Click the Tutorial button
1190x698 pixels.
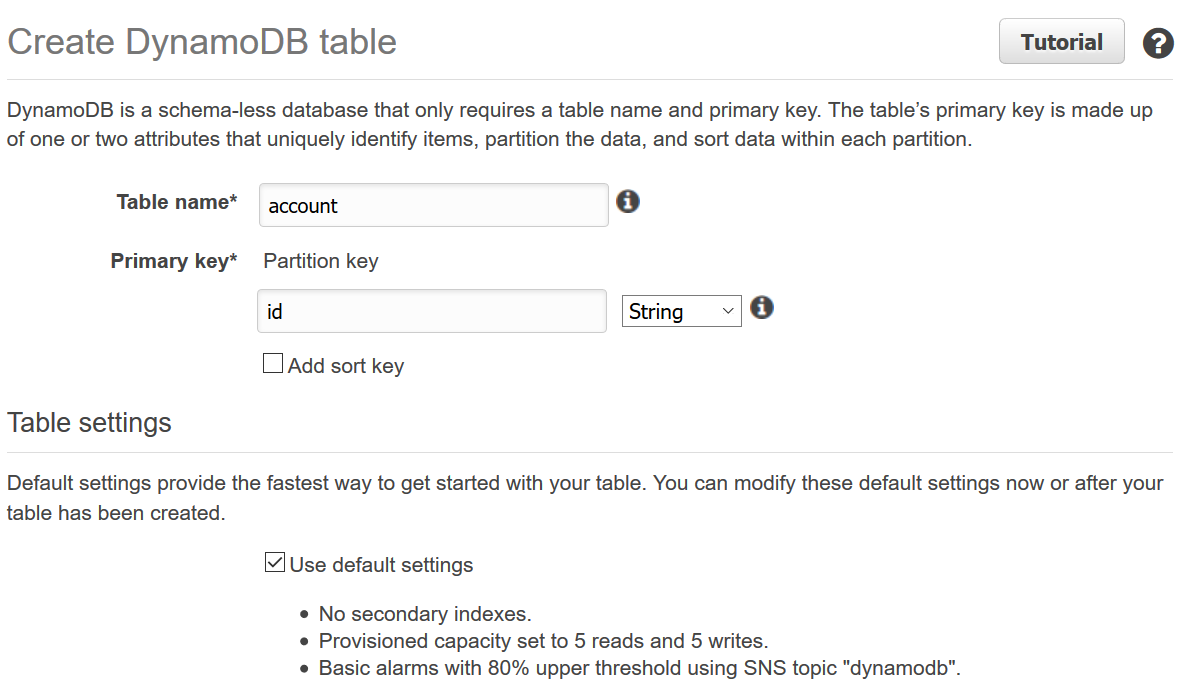pyautogui.click(x=1061, y=42)
